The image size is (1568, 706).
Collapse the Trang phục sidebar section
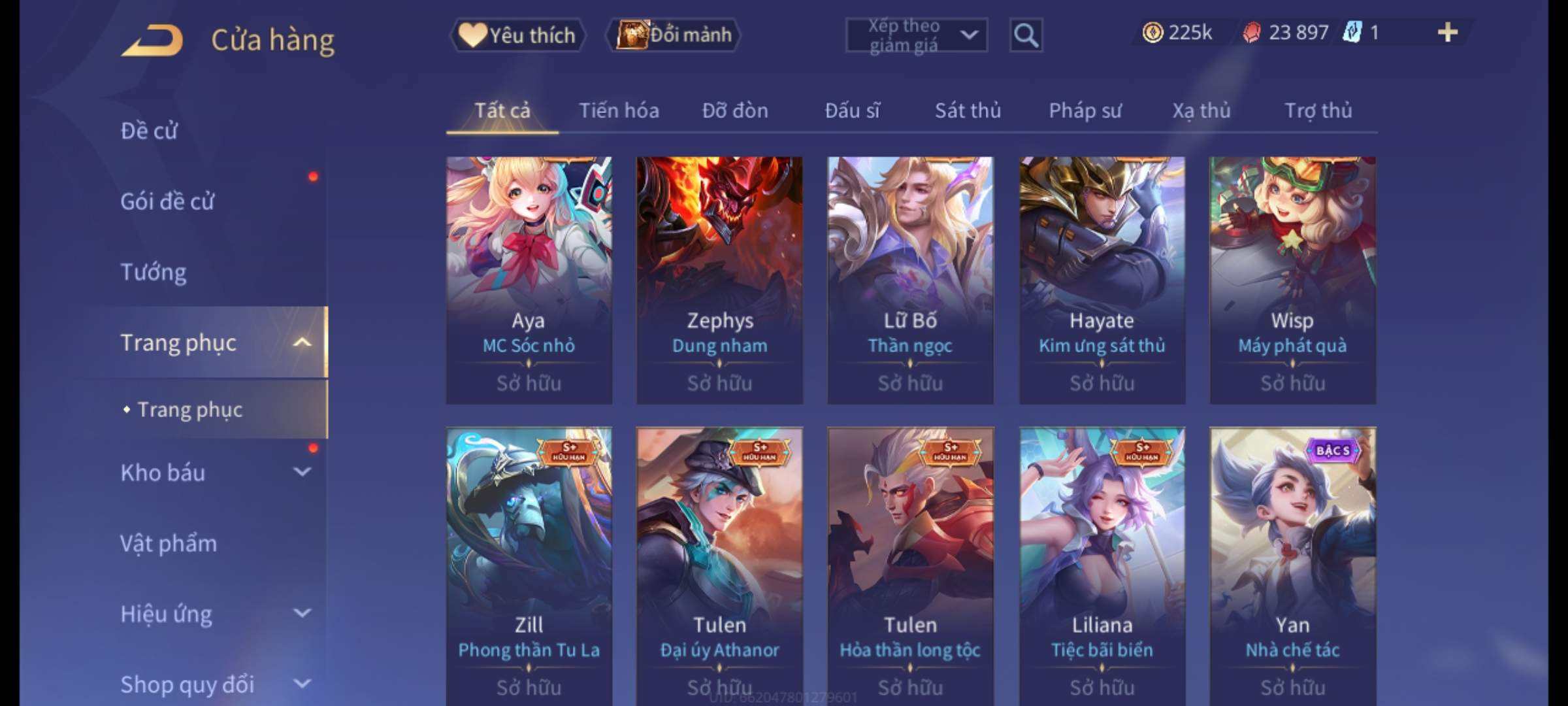point(302,343)
